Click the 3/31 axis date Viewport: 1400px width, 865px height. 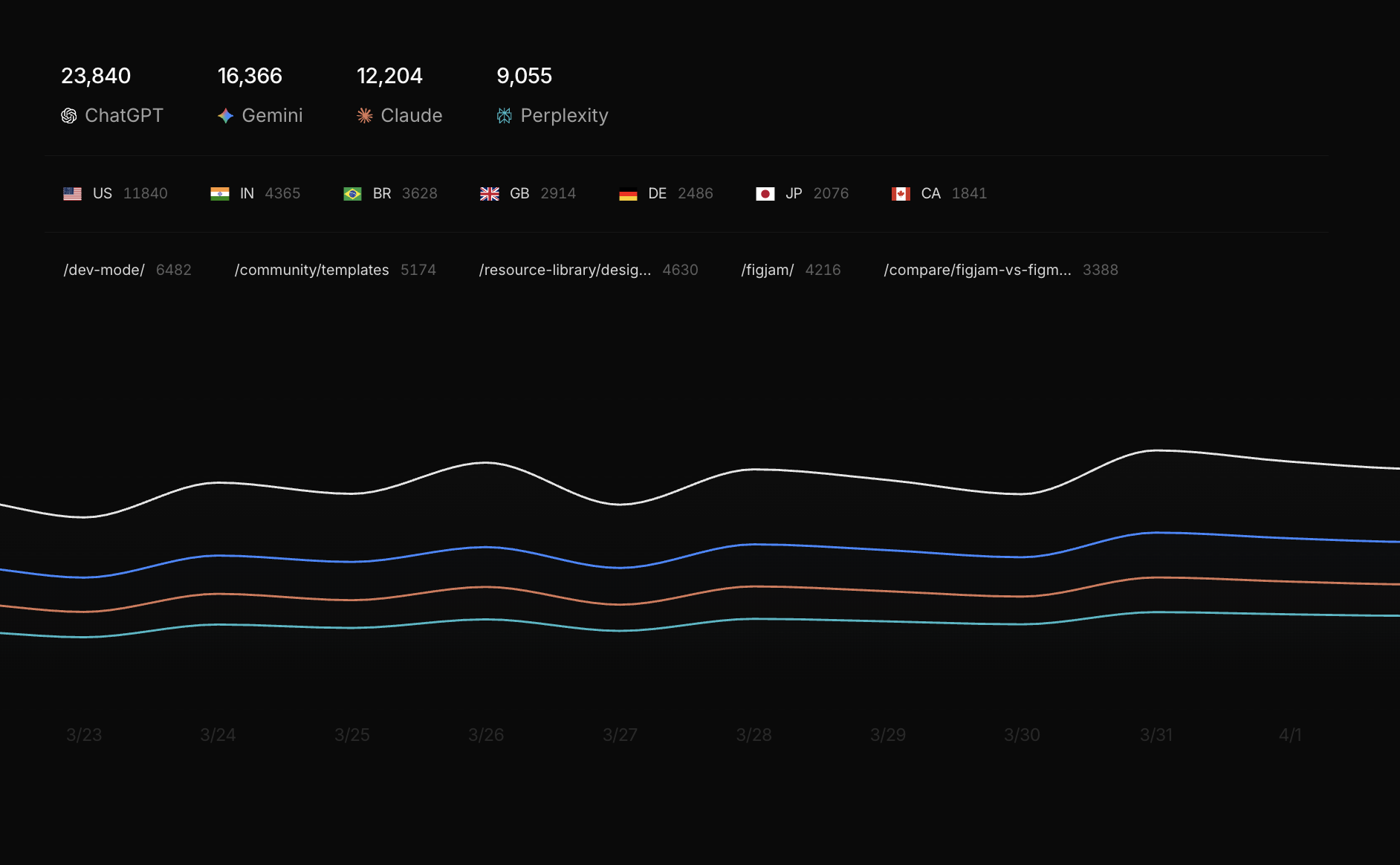pyautogui.click(x=1156, y=735)
